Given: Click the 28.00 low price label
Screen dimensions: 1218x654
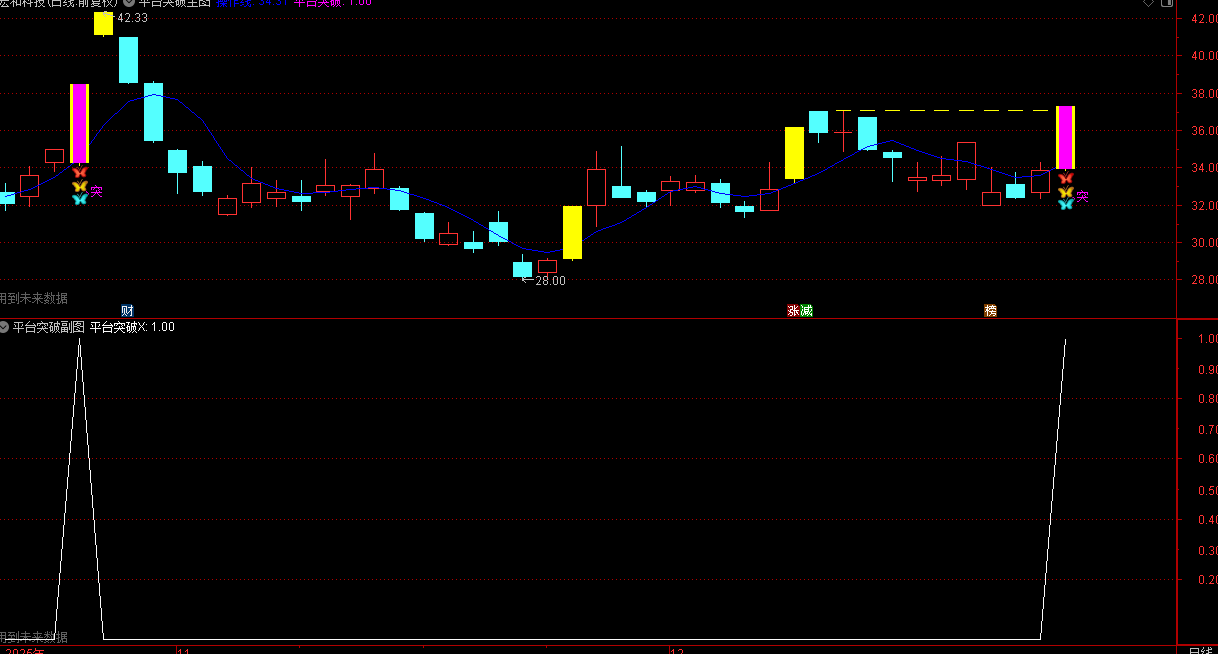Looking at the screenshot, I should tap(550, 281).
